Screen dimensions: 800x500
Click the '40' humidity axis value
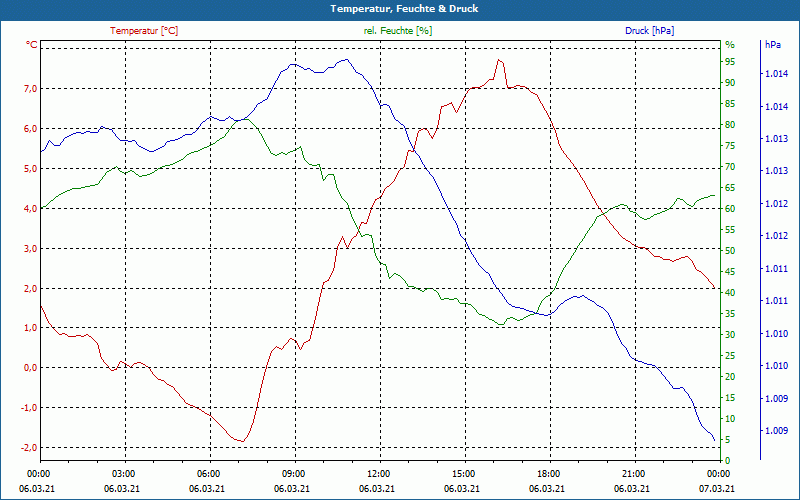[730, 293]
